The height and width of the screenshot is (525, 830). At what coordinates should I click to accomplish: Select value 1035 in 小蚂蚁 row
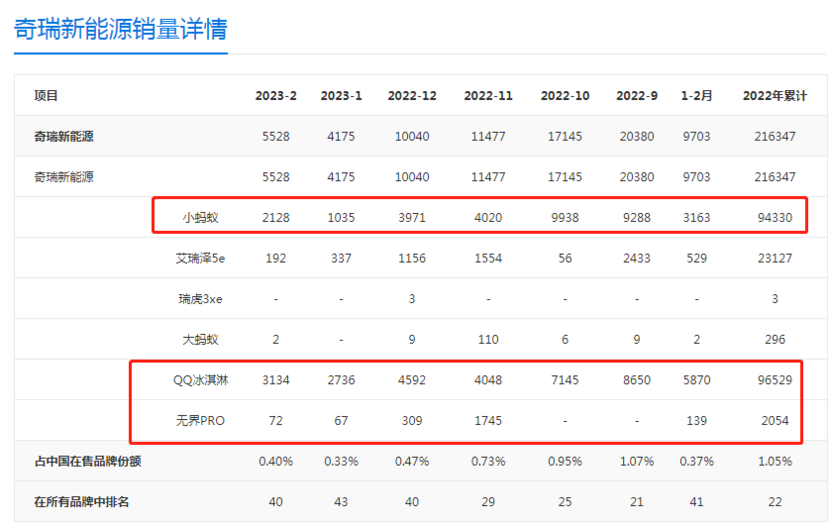[x=341, y=218]
